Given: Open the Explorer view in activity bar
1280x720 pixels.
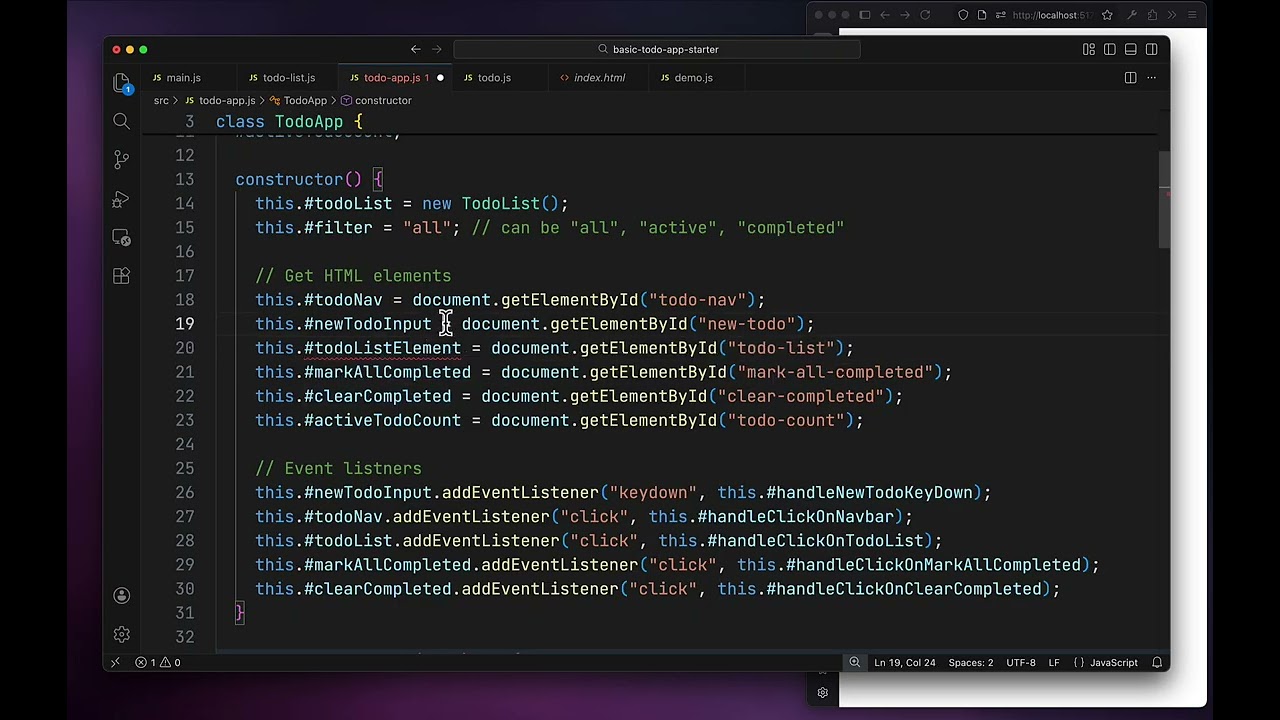Looking at the screenshot, I should (x=122, y=82).
